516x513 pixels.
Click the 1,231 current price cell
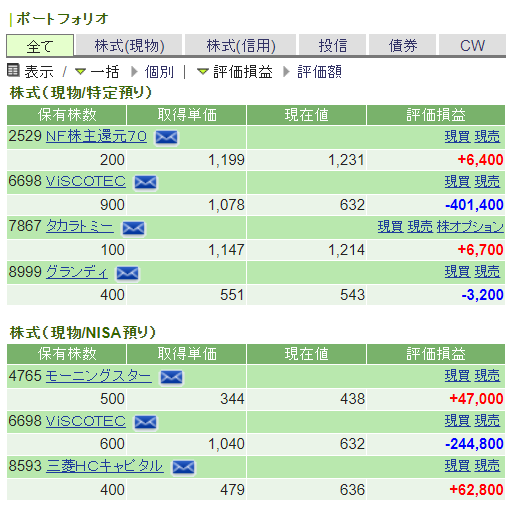coord(306,160)
